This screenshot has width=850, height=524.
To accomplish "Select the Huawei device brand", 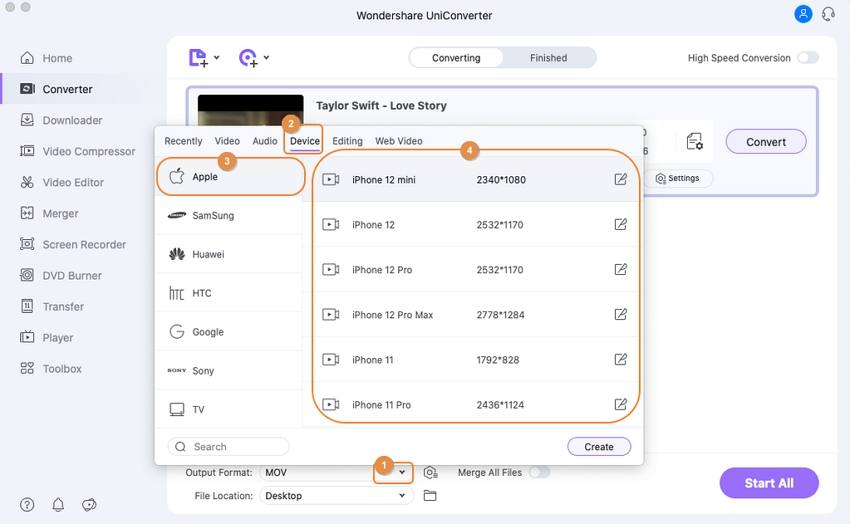I will click(x=229, y=254).
